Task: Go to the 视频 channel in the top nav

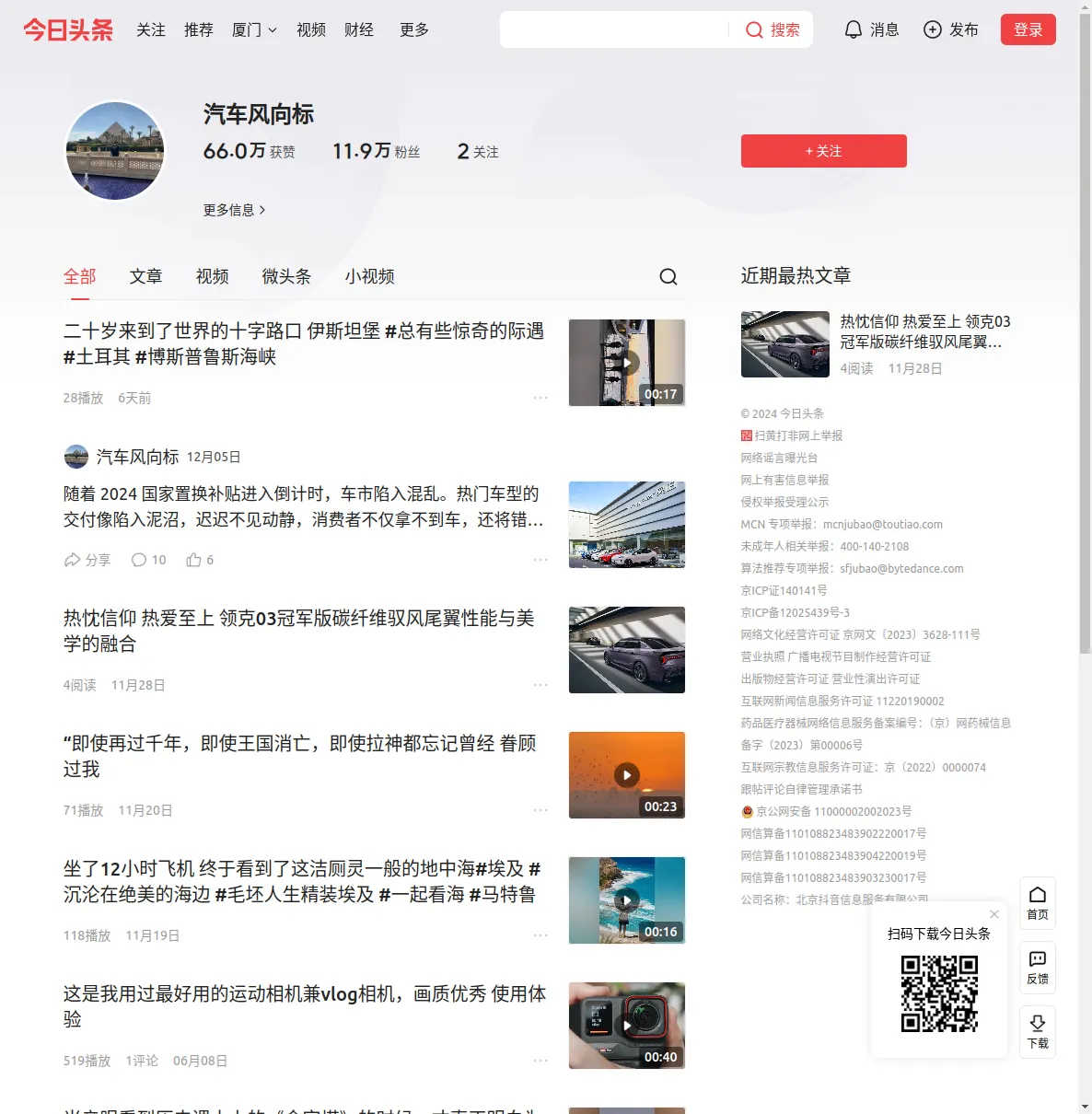Action: 311,29
